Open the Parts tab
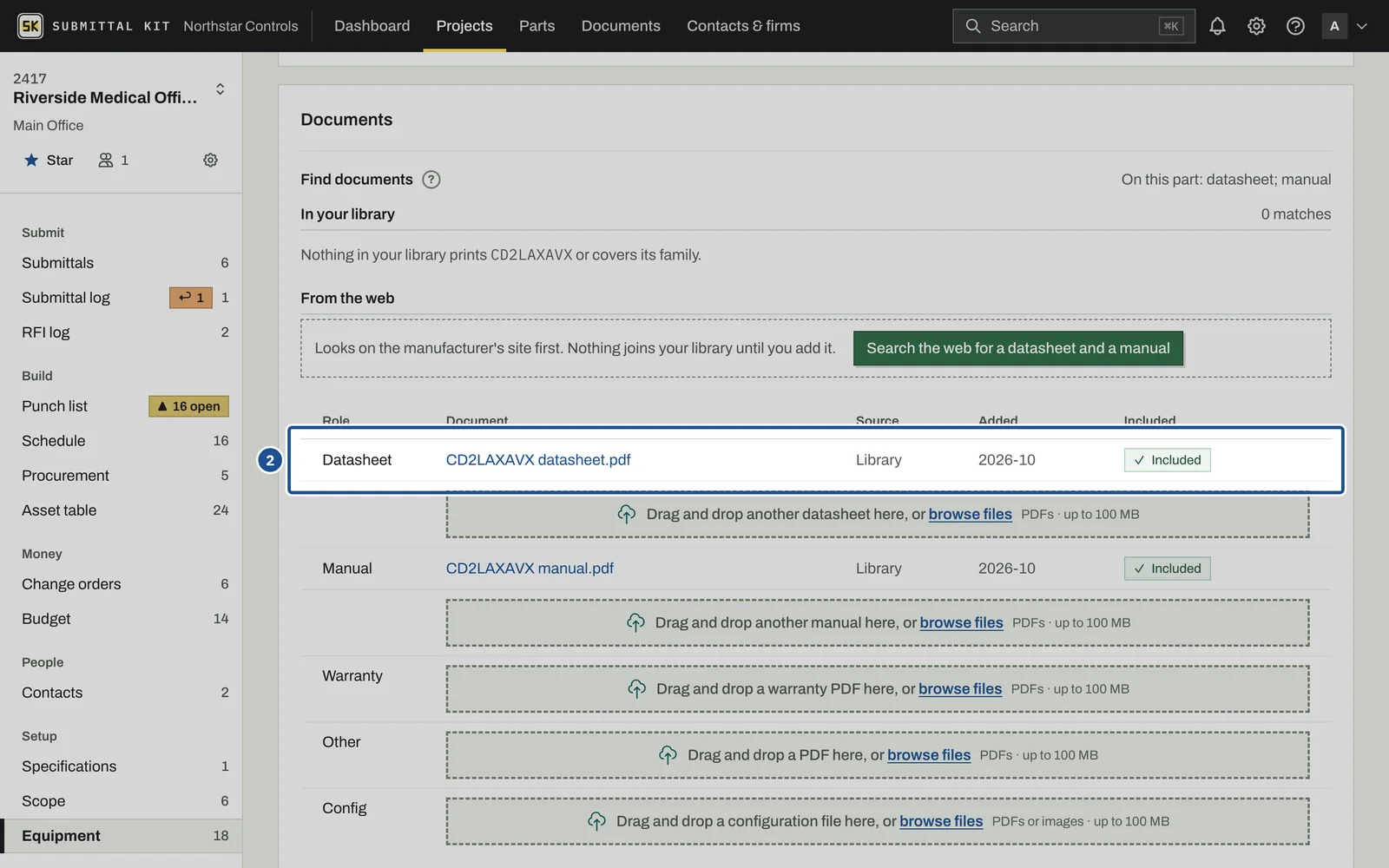Screen dimensions: 1389x868 coord(537,26)
